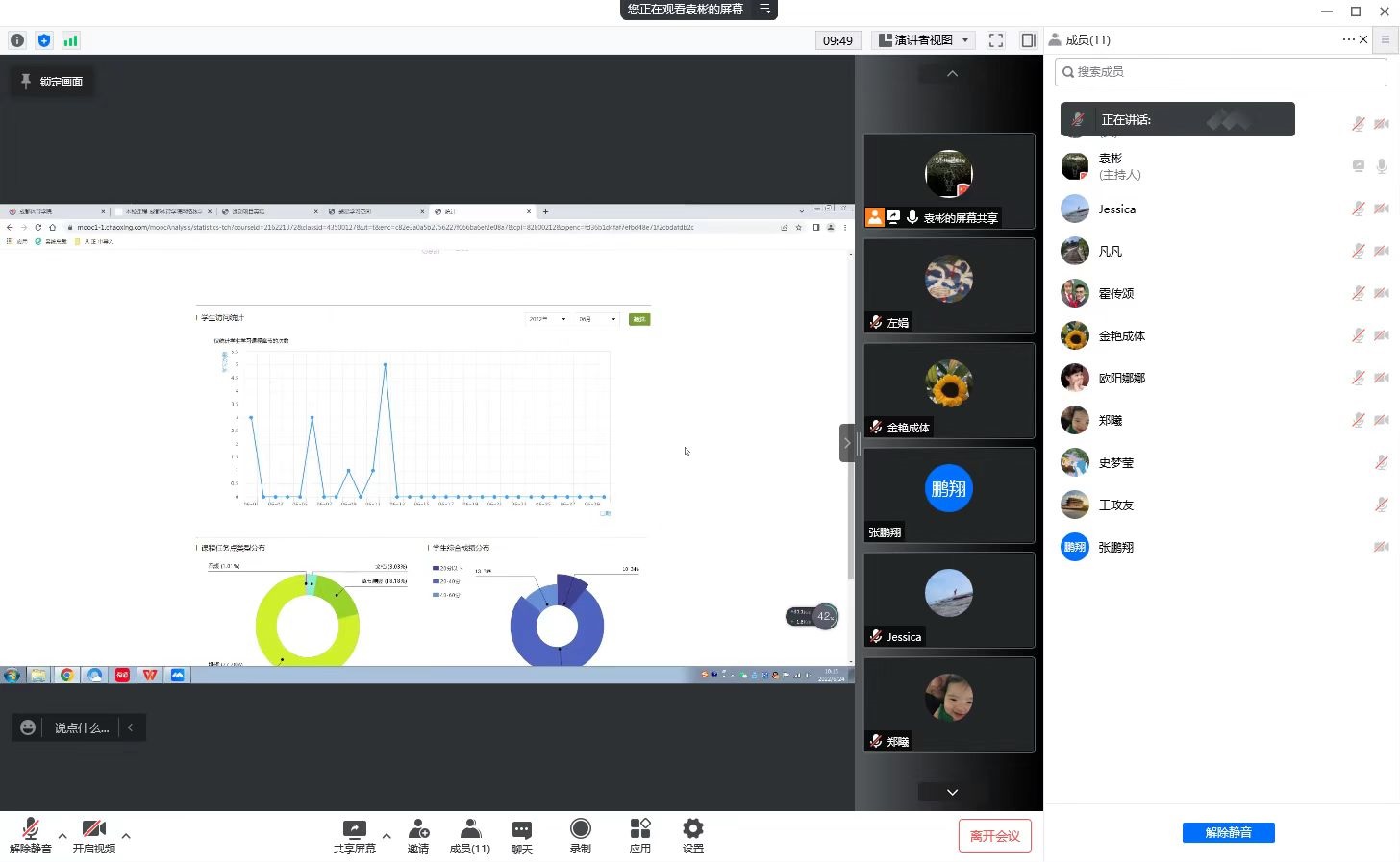This screenshot has height=862, width=1400.
Task: Collapse the video strip with side handle
Action: pos(847,443)
